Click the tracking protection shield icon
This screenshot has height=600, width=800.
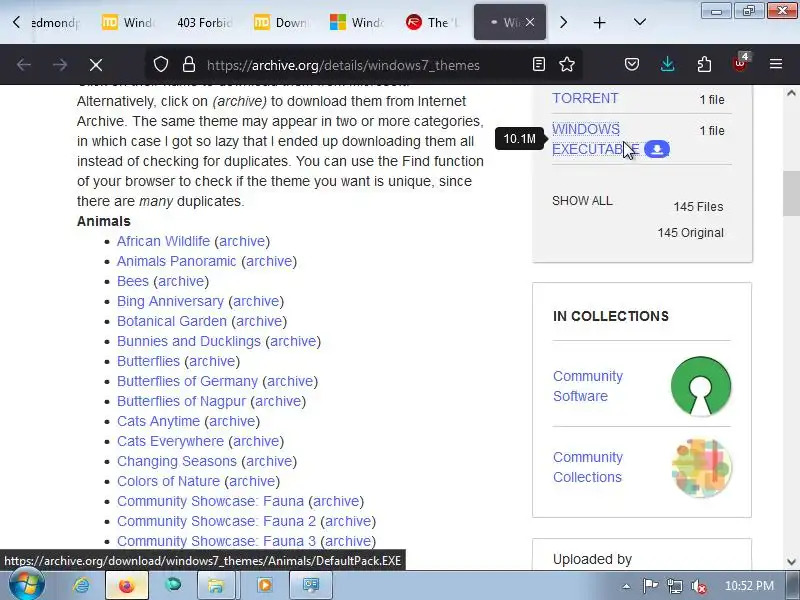(x=161, y=65)
